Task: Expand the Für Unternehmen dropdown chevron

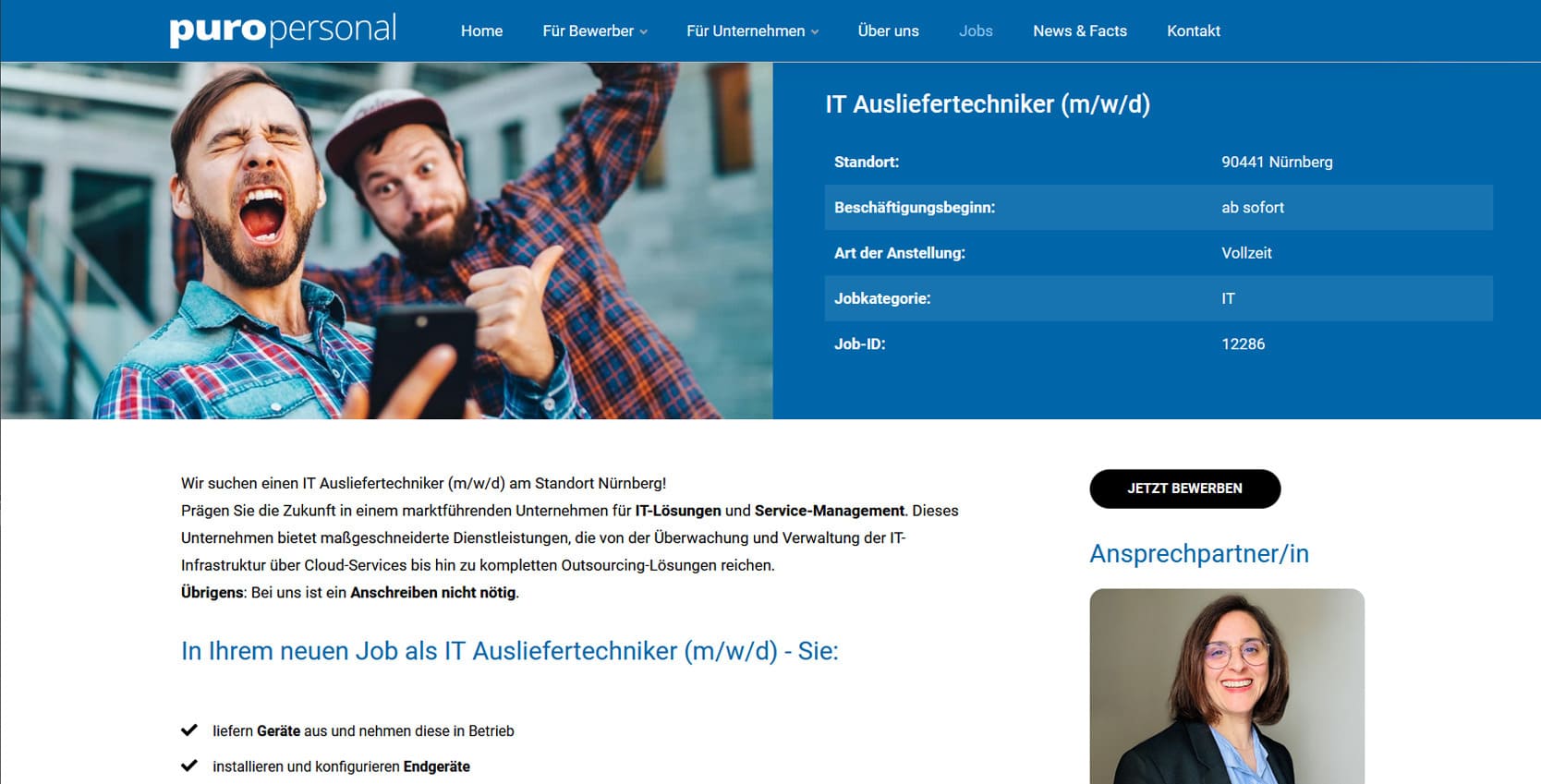Action: click(815, 32)
